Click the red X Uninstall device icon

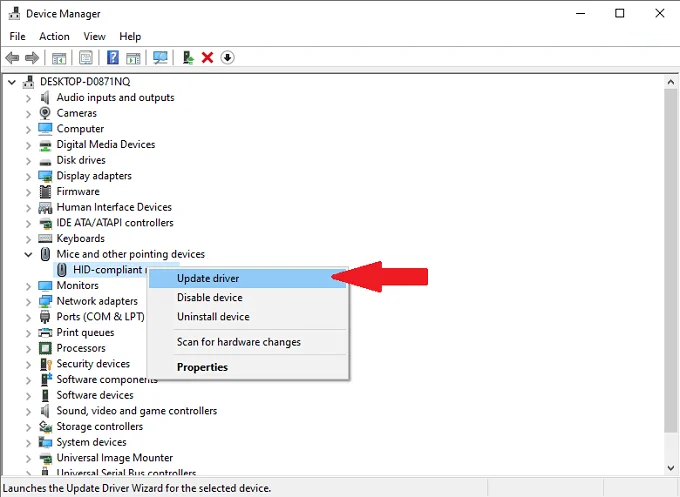pos(207,57)
